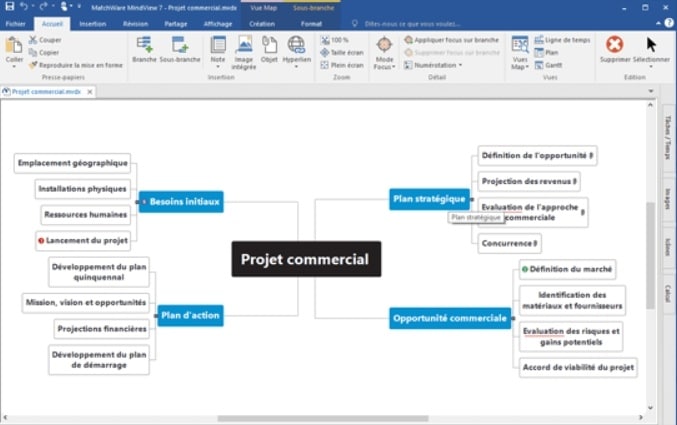677x425 pixels.
Task: Switch to the Création tab
Action: 262,24
